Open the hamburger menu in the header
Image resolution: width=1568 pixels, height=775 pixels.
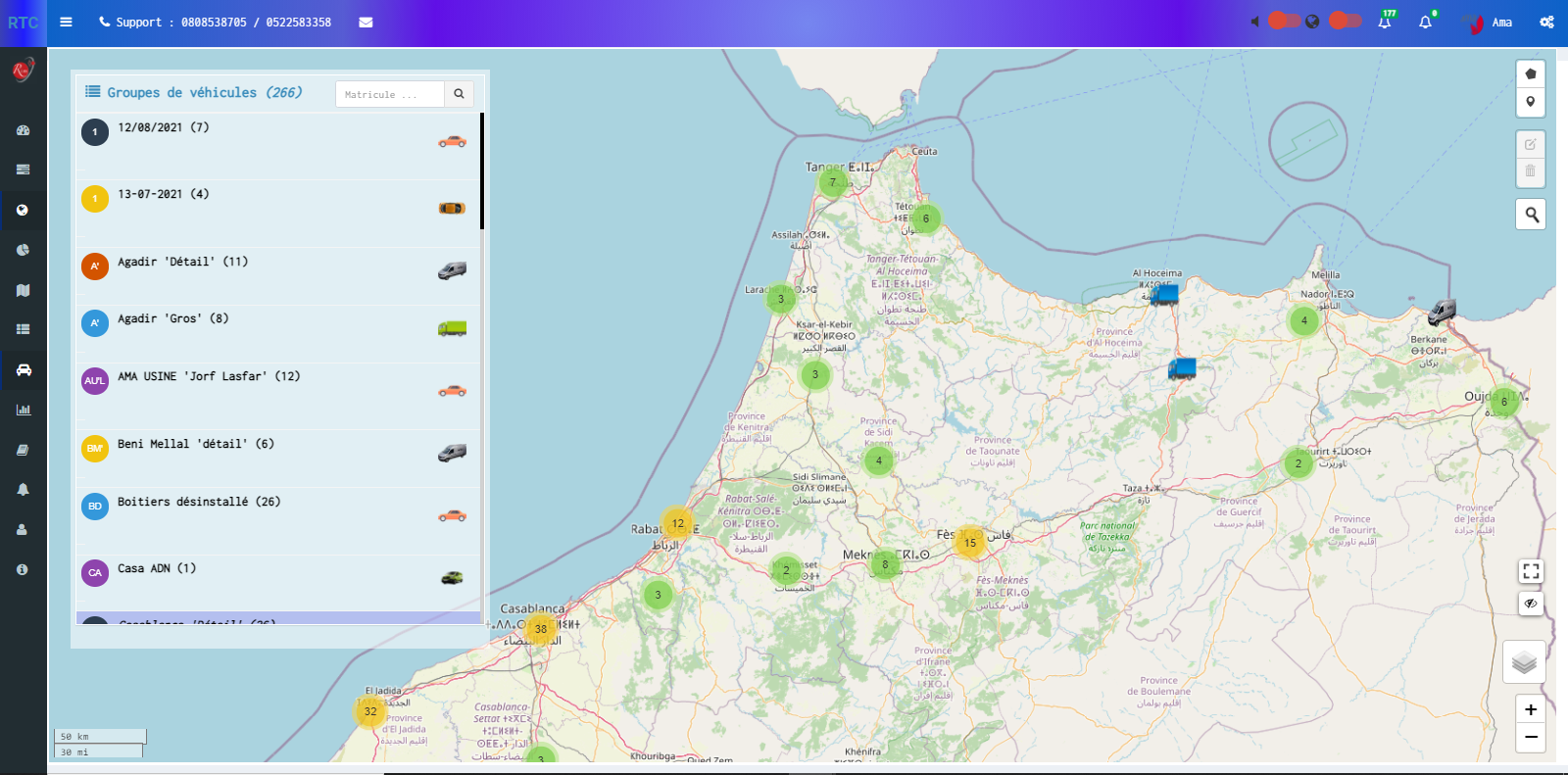tap(66, 22)
